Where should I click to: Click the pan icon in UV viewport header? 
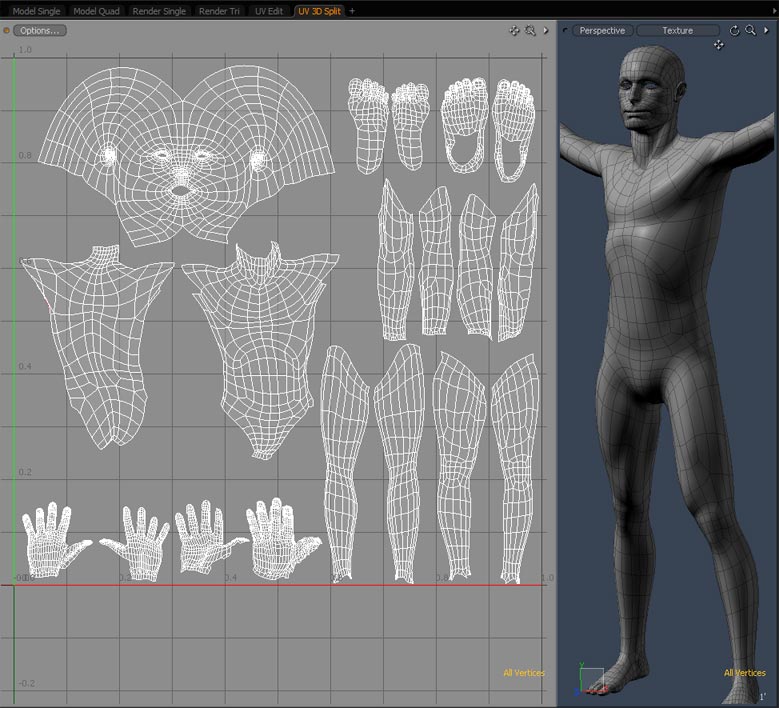click(514, 31)
